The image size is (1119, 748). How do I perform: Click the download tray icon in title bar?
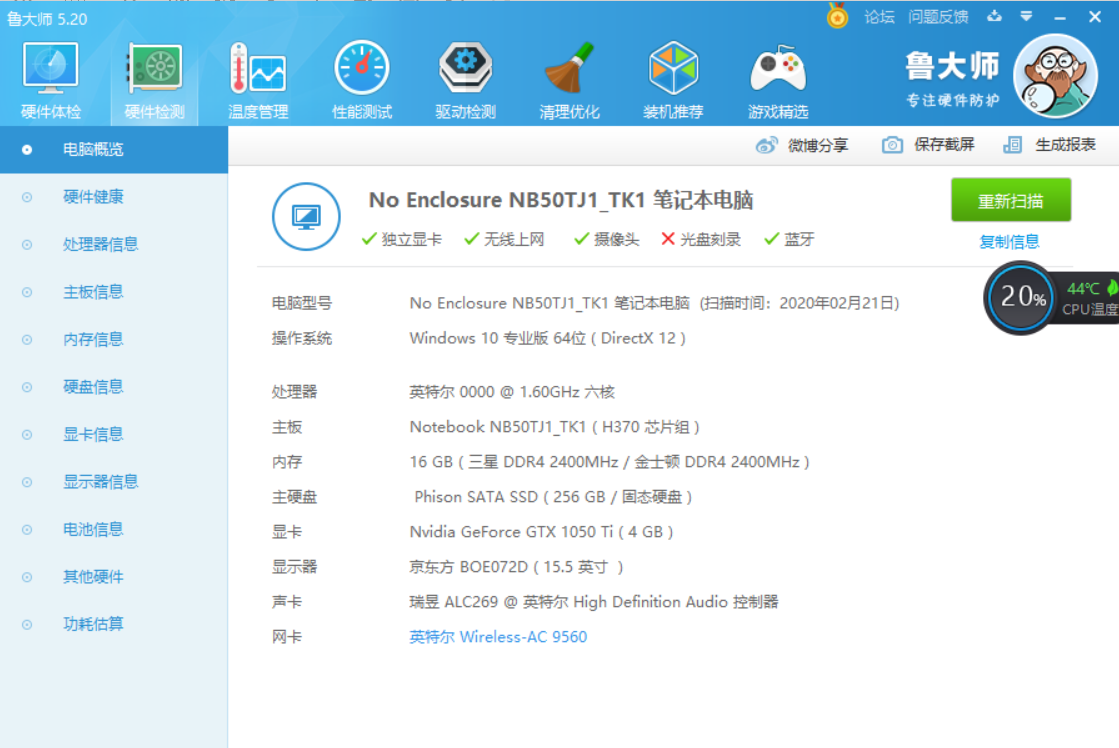(x=994, y=16)
